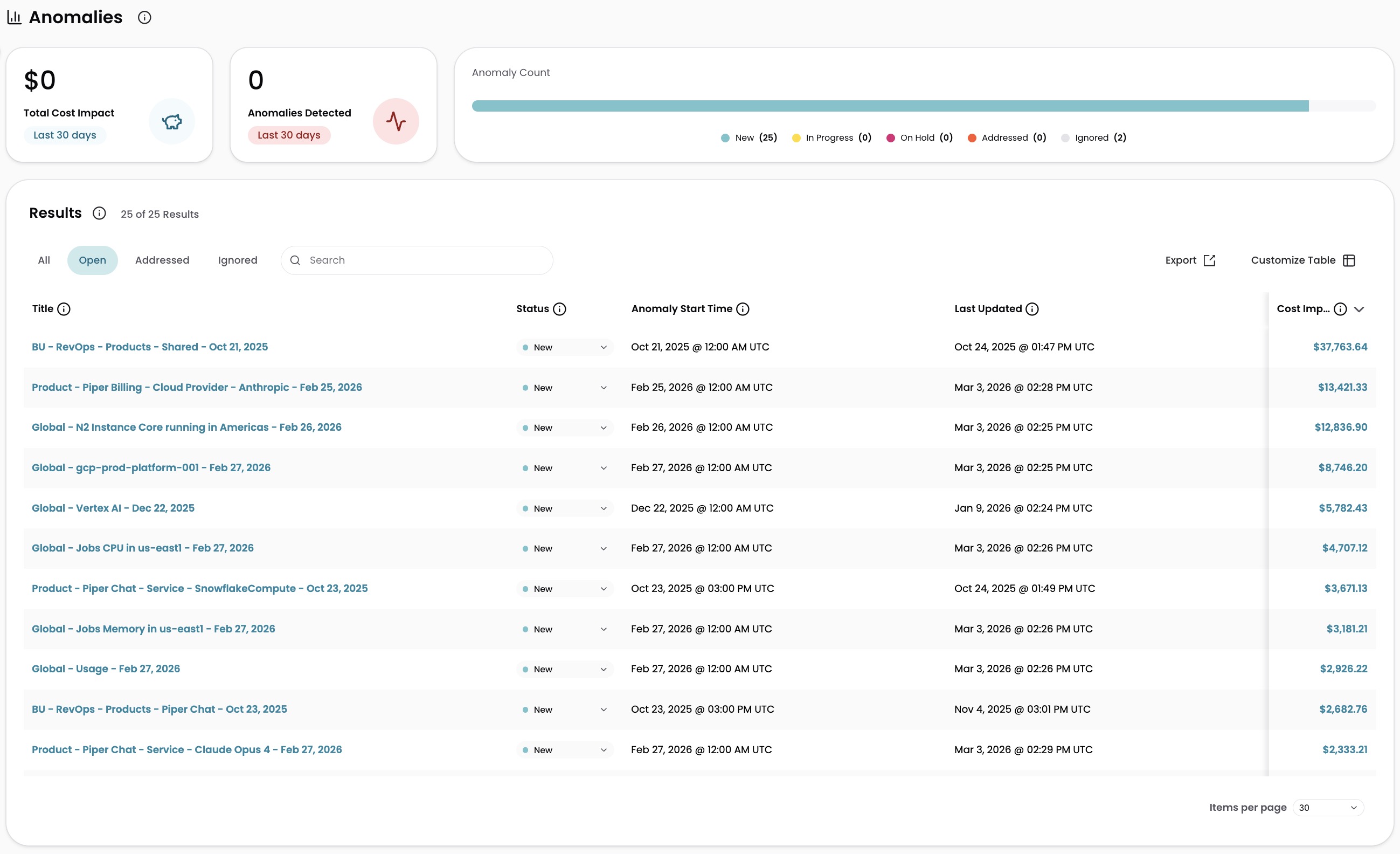
Task: Click the In Progress (0) legend swatch
Action: (796, 137)
